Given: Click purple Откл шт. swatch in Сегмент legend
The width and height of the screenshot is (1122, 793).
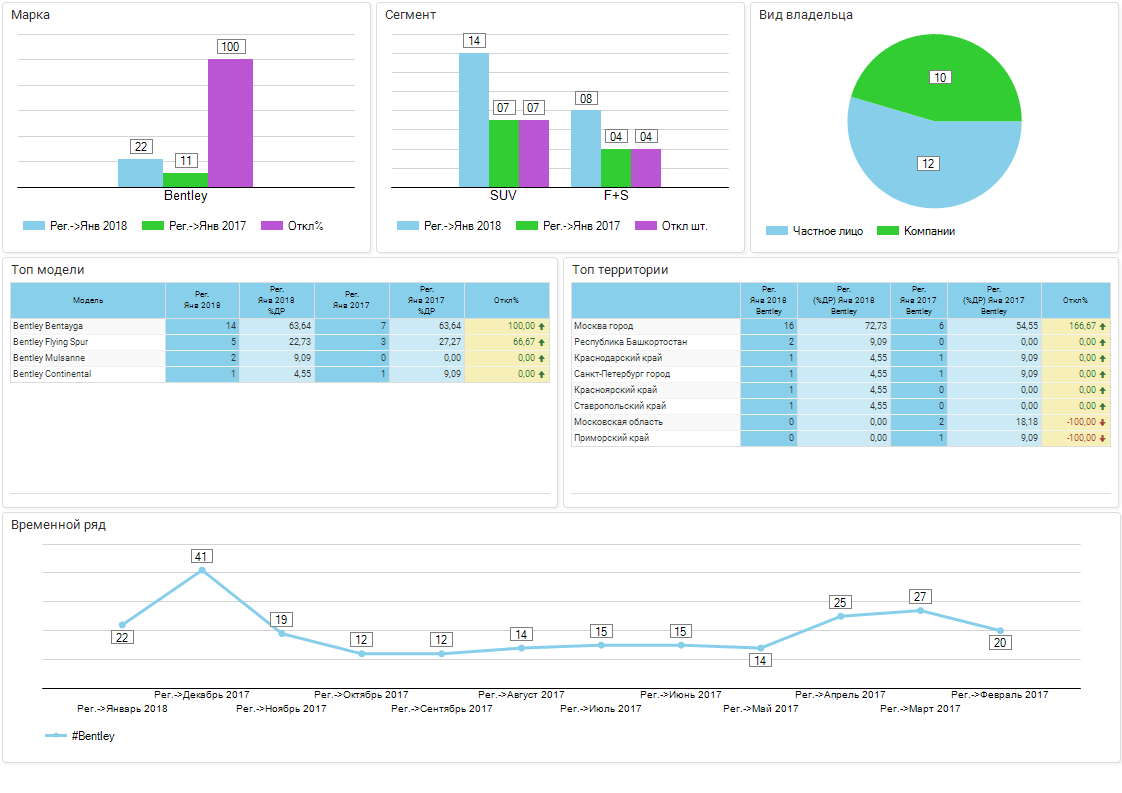Looking at the screenshot, I should pyautogui.click(x=646, y=225).
